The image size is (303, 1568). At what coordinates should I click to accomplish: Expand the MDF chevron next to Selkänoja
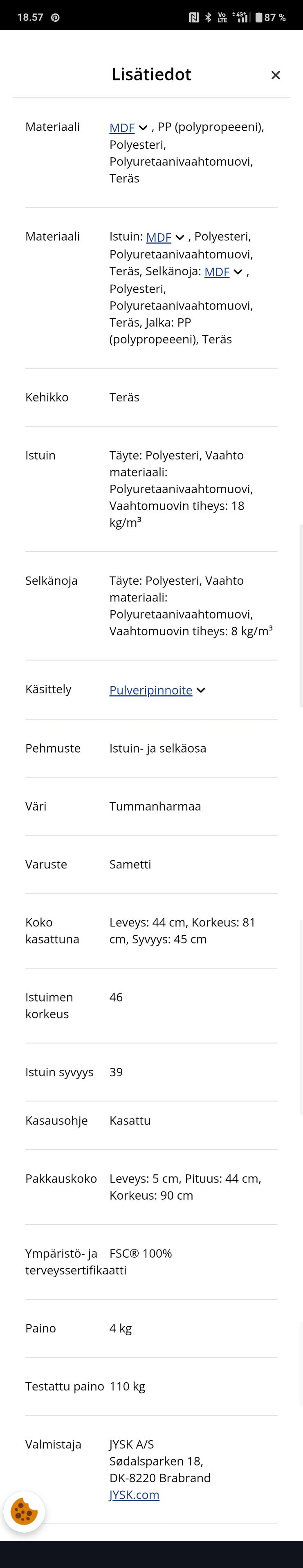pyautogui.click(x=238, y=272)
